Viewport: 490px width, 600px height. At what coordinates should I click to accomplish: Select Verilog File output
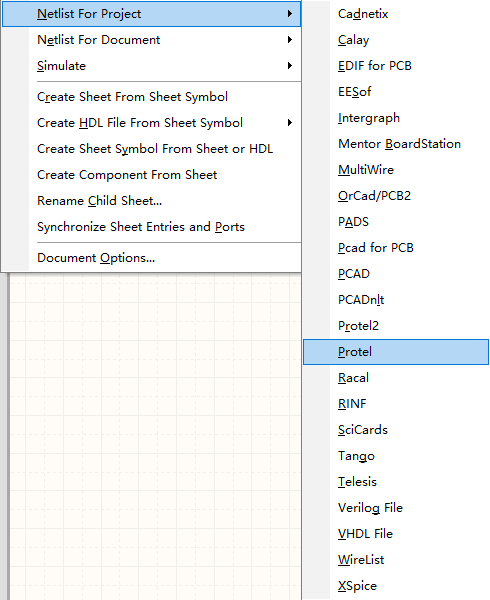tap(396, 508)
